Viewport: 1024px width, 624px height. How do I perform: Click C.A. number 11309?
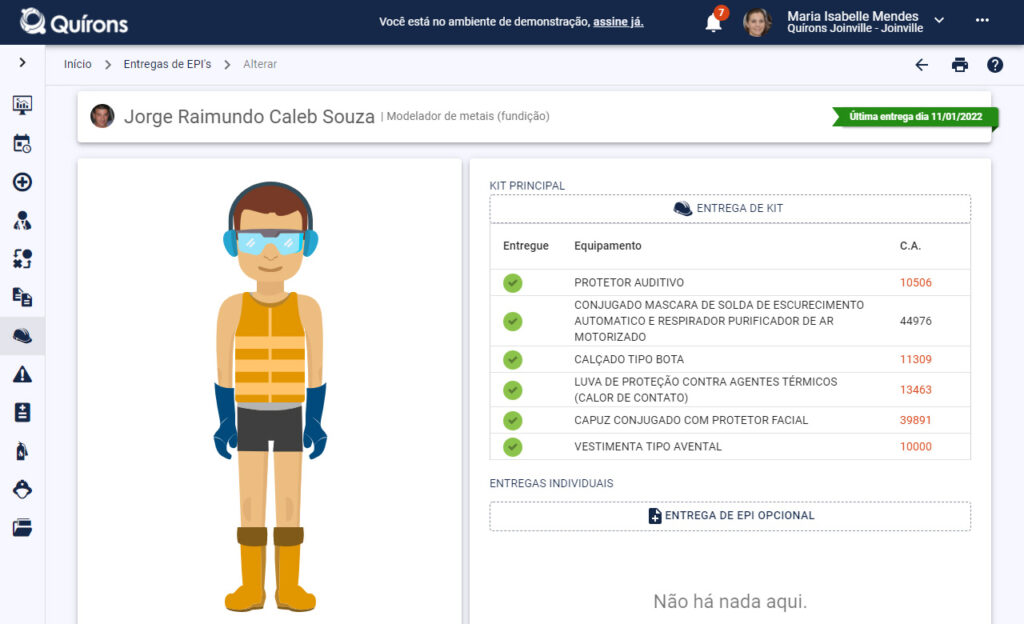pos(916,360)
